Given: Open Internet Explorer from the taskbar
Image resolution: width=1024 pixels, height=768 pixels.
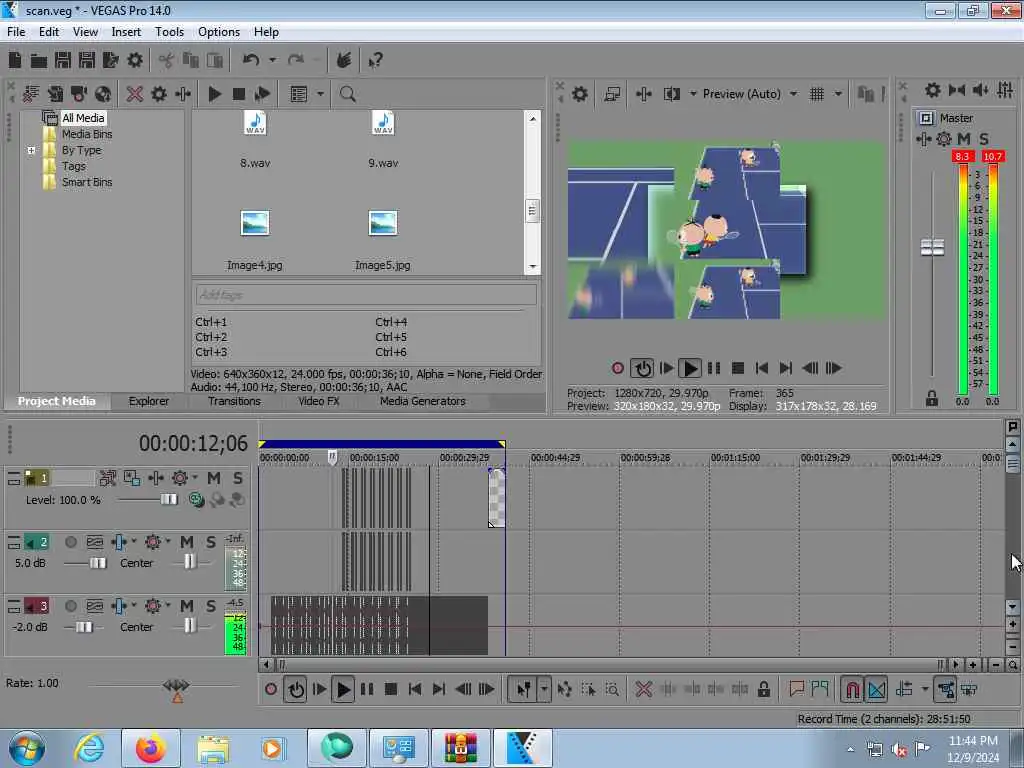Looking at the screenshot, I should pyautogui.click(x=89, y=748).
